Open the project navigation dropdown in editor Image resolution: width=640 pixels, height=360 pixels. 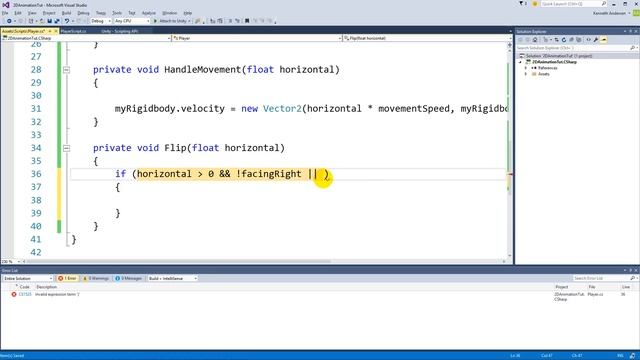[x=86, y=38]
